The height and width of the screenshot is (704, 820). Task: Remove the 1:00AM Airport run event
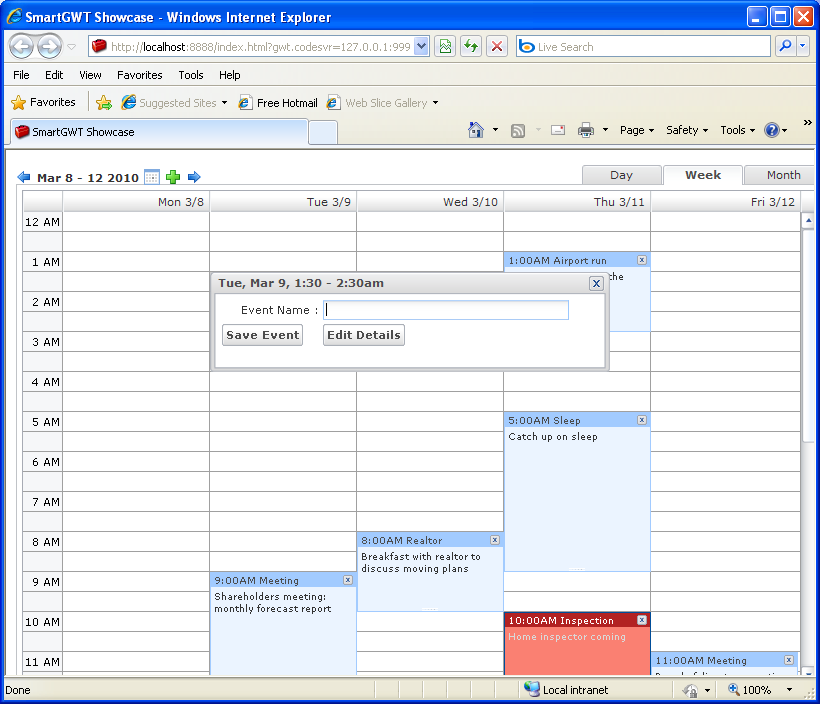[x=642, y=260]
